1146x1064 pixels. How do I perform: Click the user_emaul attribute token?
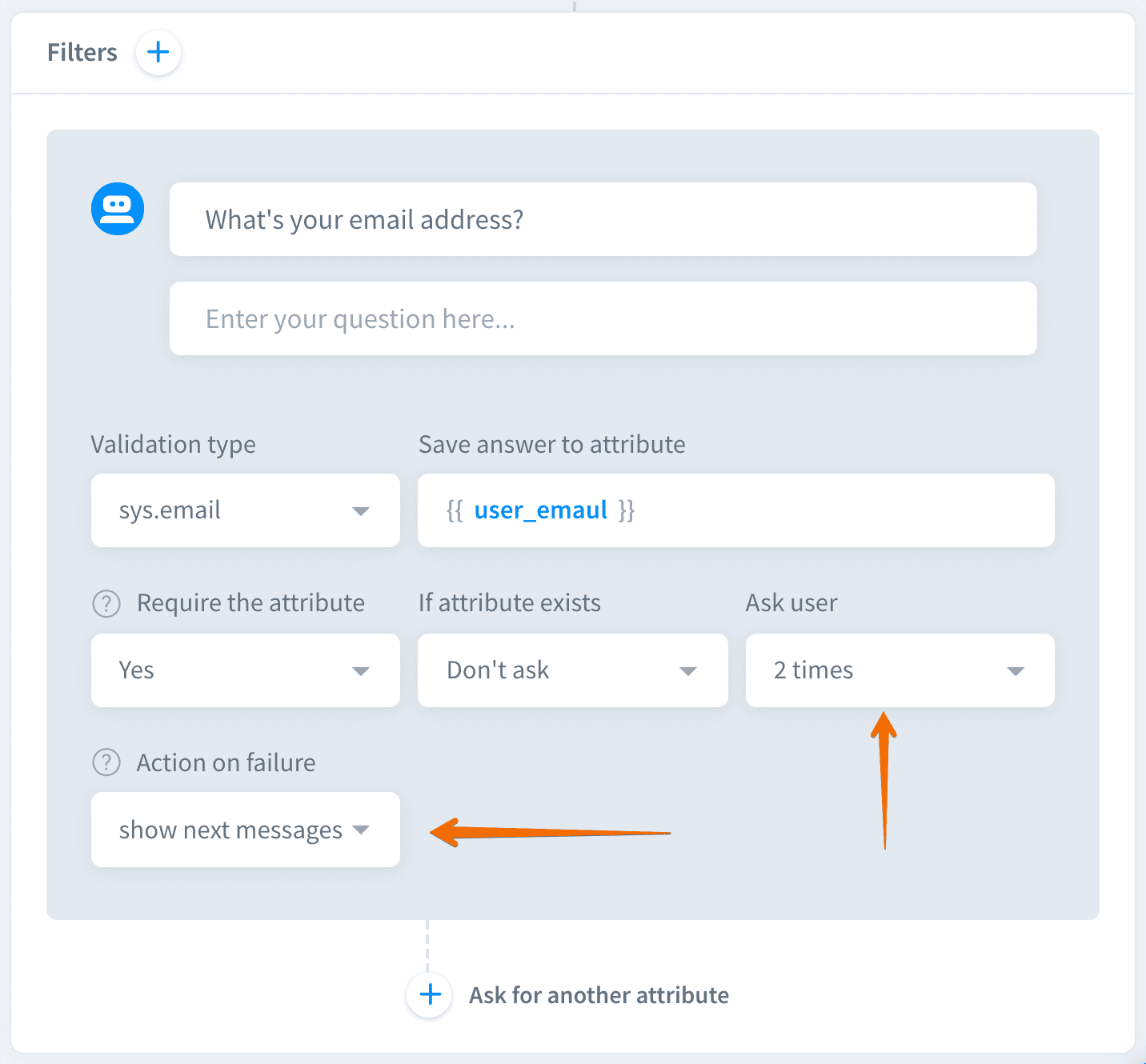pos(541,510)
